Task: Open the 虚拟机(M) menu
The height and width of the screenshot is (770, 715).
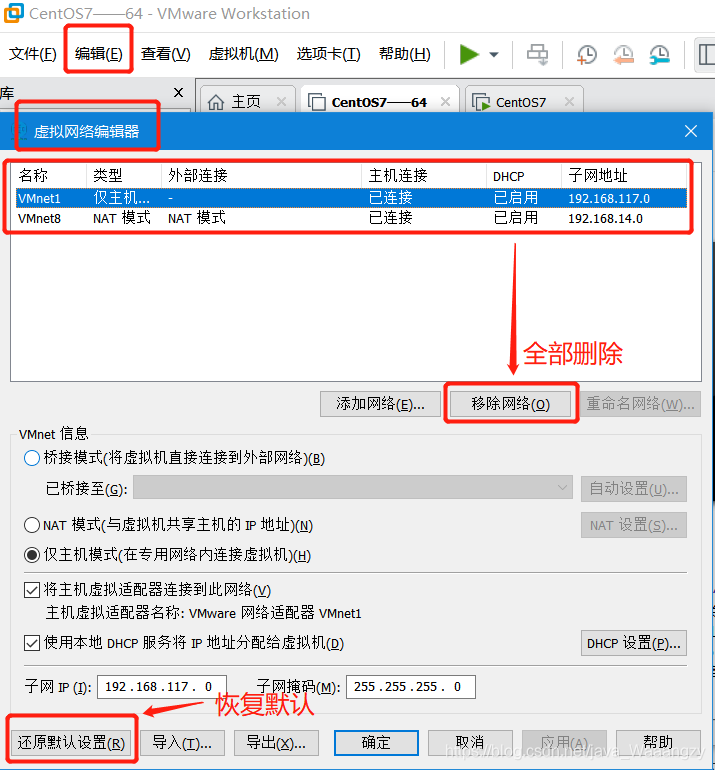Action: (244, 54)
